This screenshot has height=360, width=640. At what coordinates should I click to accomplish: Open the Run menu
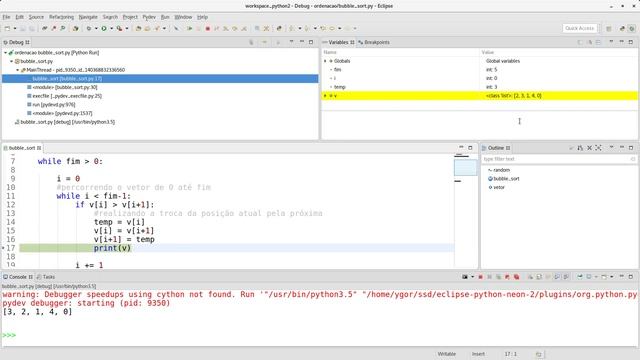click(165, 17)
